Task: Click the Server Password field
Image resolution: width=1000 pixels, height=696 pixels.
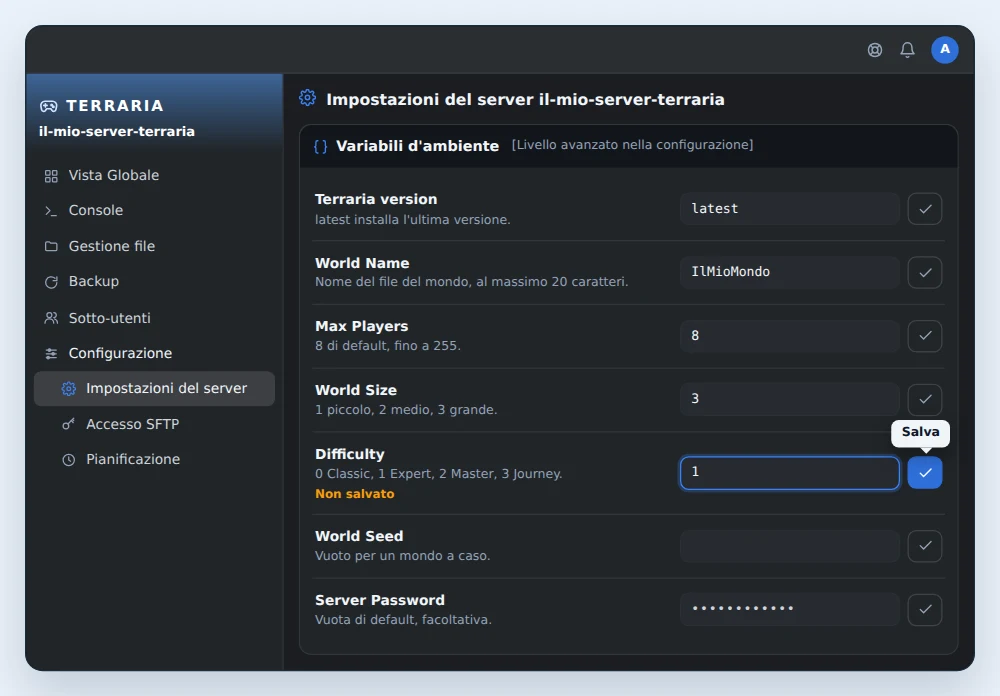Action: pyautogui.click(x=790, y=609)
